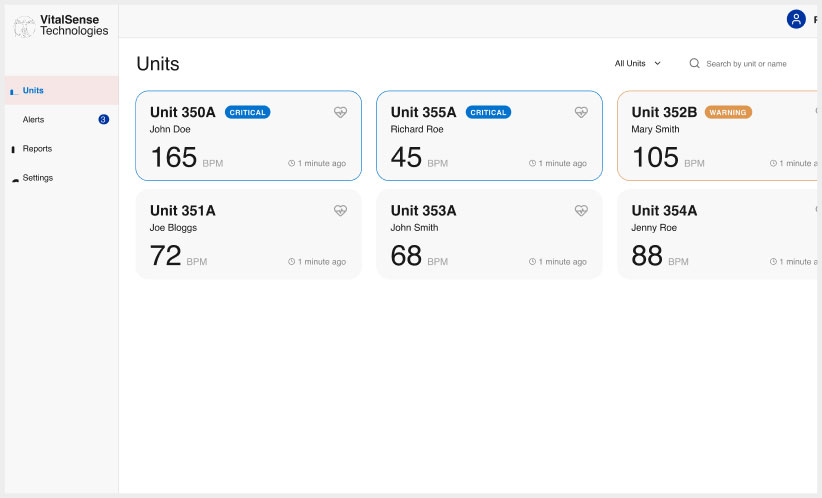Click the Critical badge on Unit 350A
Screen dimensions: 822x498
point(247,112)
